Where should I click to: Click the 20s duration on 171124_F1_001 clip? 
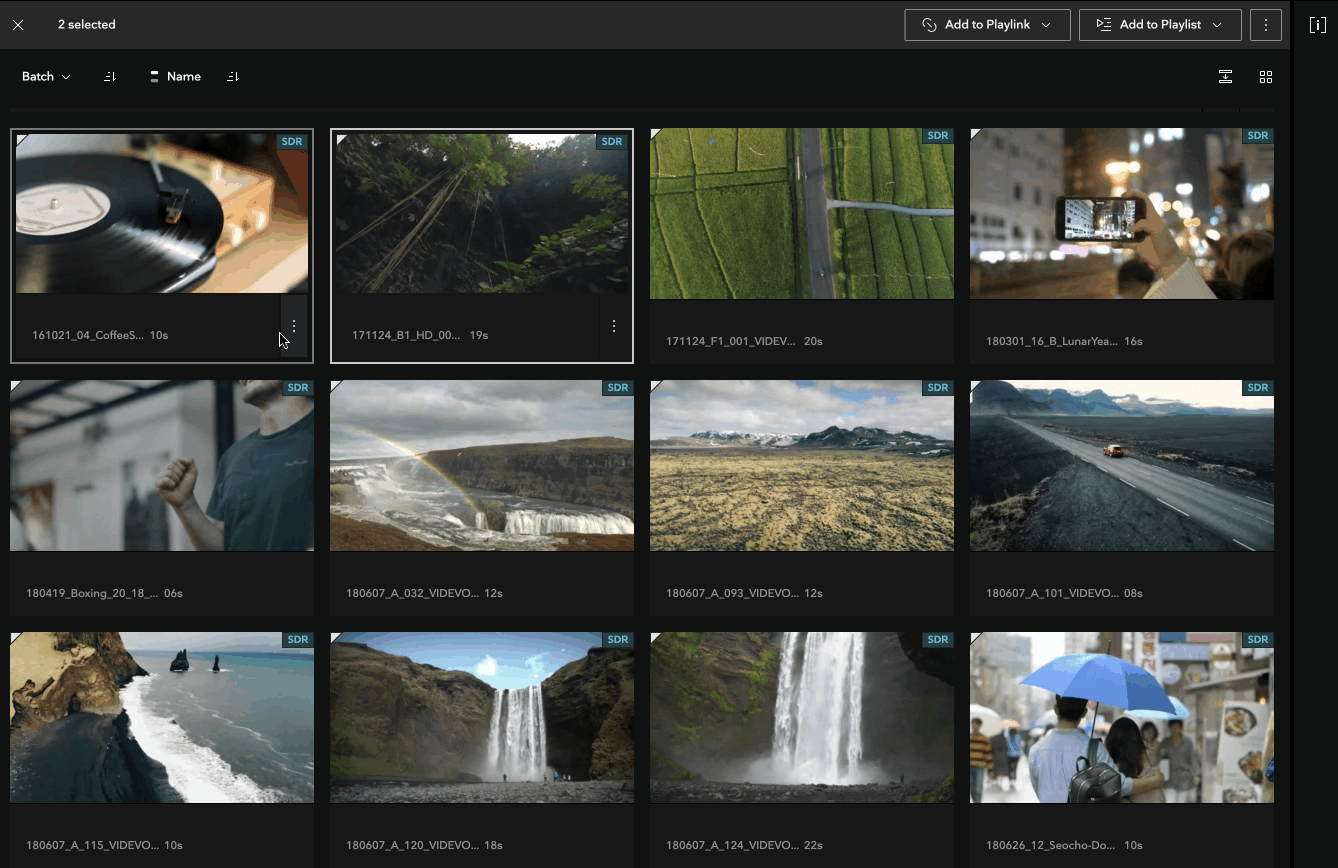[x=813, y=341]
